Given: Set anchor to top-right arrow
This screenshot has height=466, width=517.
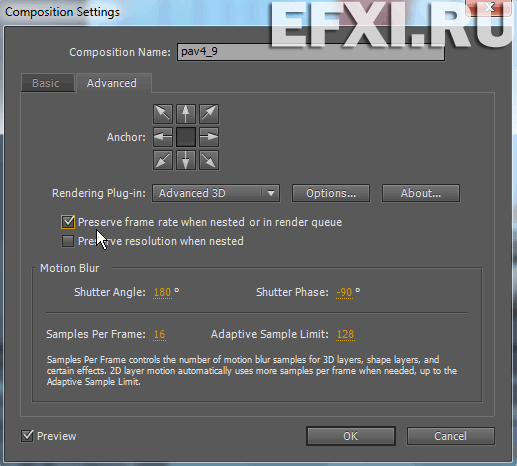Looking at the screenshot, I should click(x=209, y=114).
